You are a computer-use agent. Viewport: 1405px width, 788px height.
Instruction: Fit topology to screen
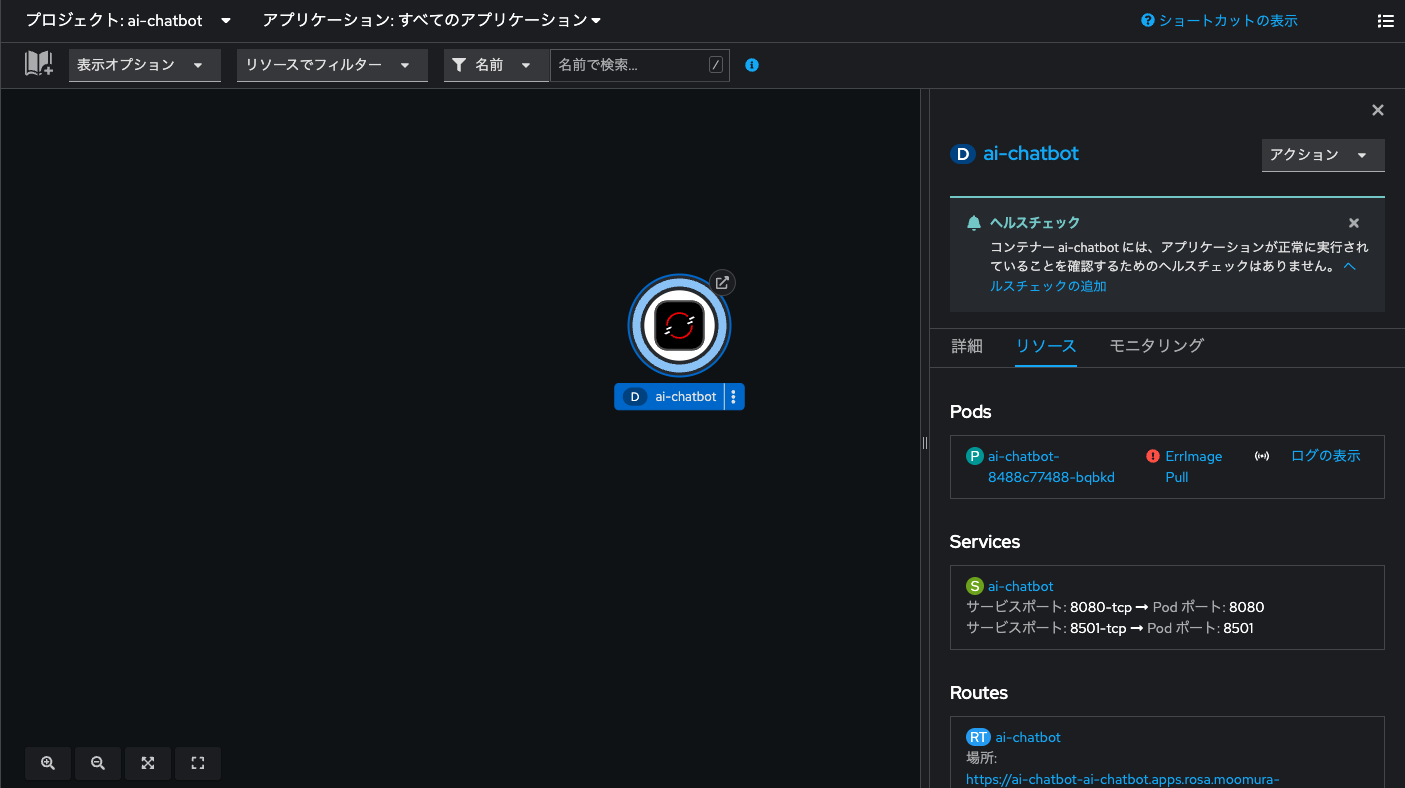pyautogui.click(x=148, y=763)
